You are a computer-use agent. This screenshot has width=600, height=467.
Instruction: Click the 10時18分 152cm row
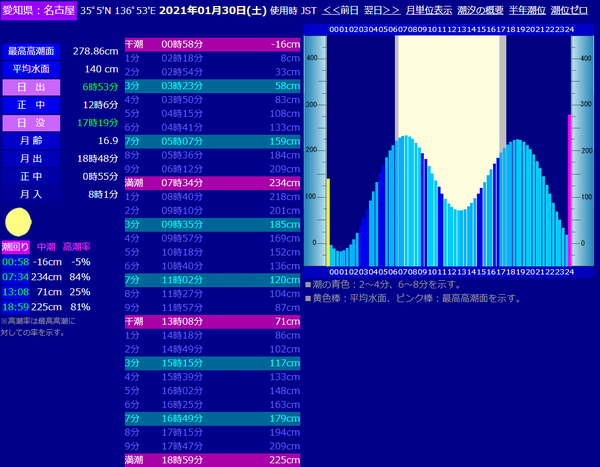pyautogui.click(x=212, y=252)
